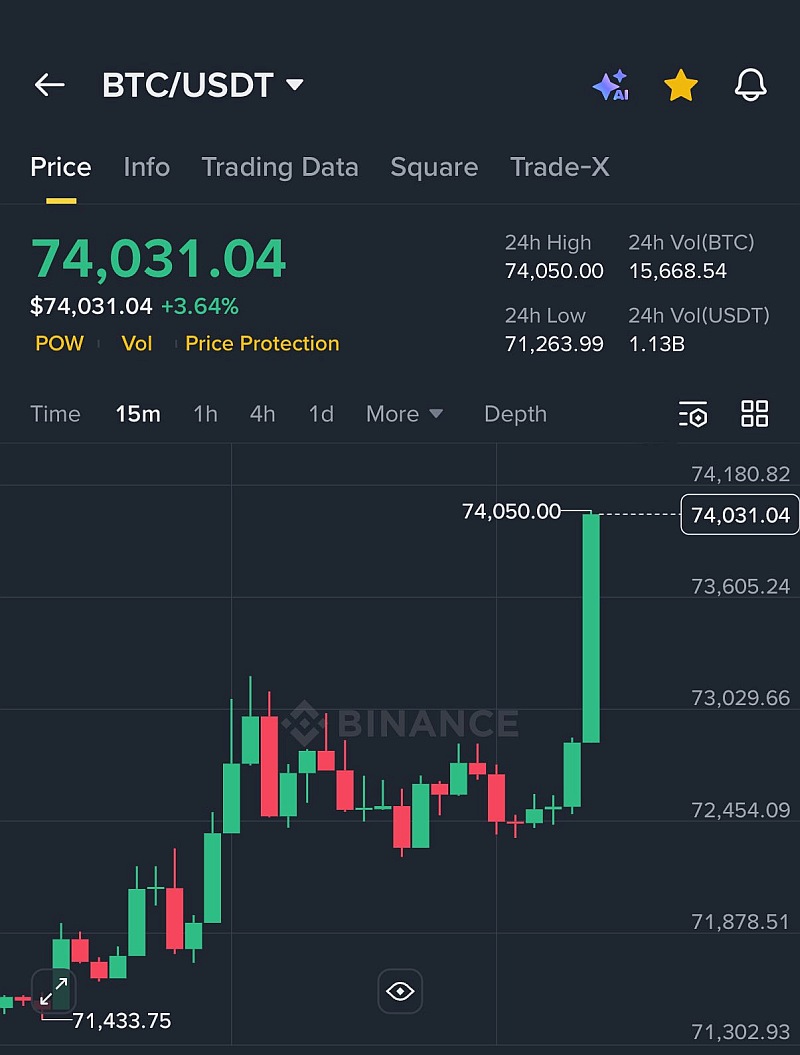Open price alert bell
Screen dimensions: 800x1055
pos(750,86)
